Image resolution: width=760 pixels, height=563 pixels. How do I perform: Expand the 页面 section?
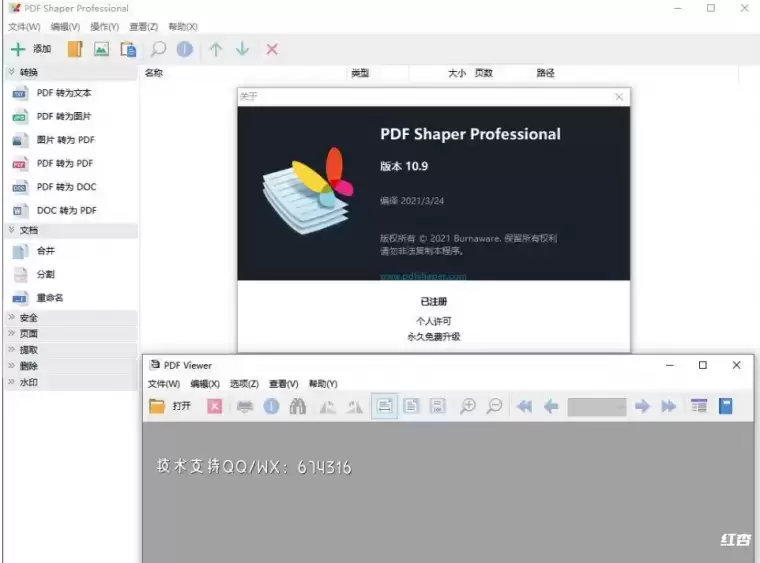(72, 334)
